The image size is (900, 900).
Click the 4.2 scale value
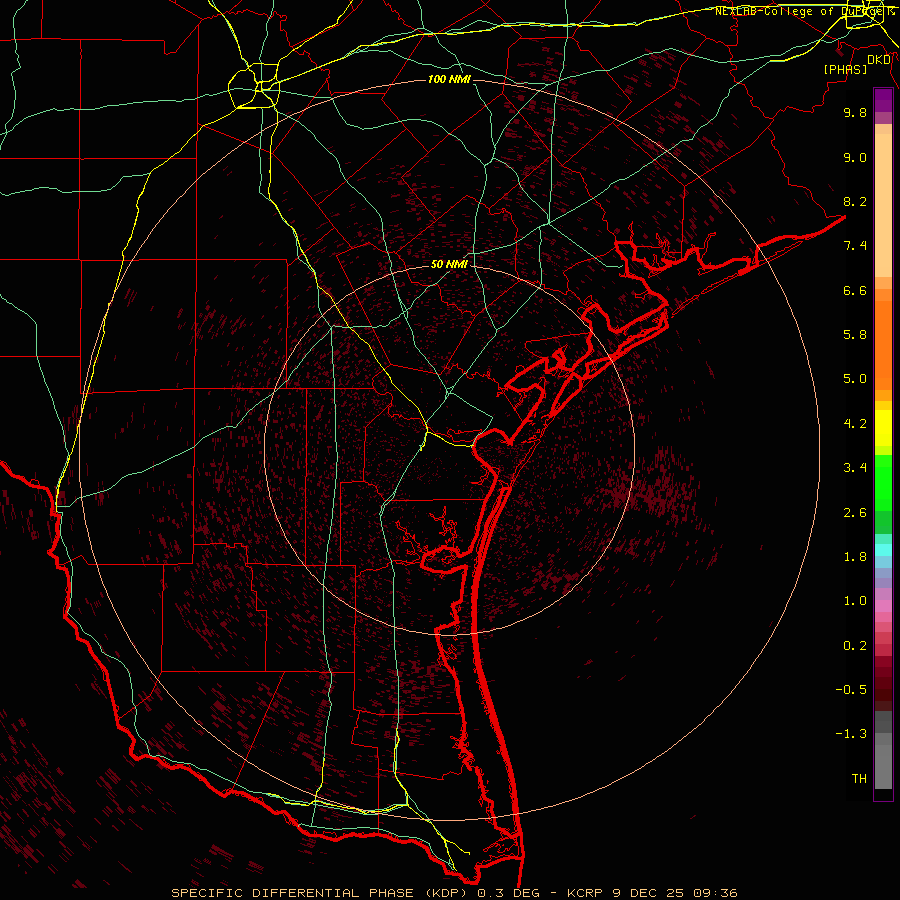[855, 424]
